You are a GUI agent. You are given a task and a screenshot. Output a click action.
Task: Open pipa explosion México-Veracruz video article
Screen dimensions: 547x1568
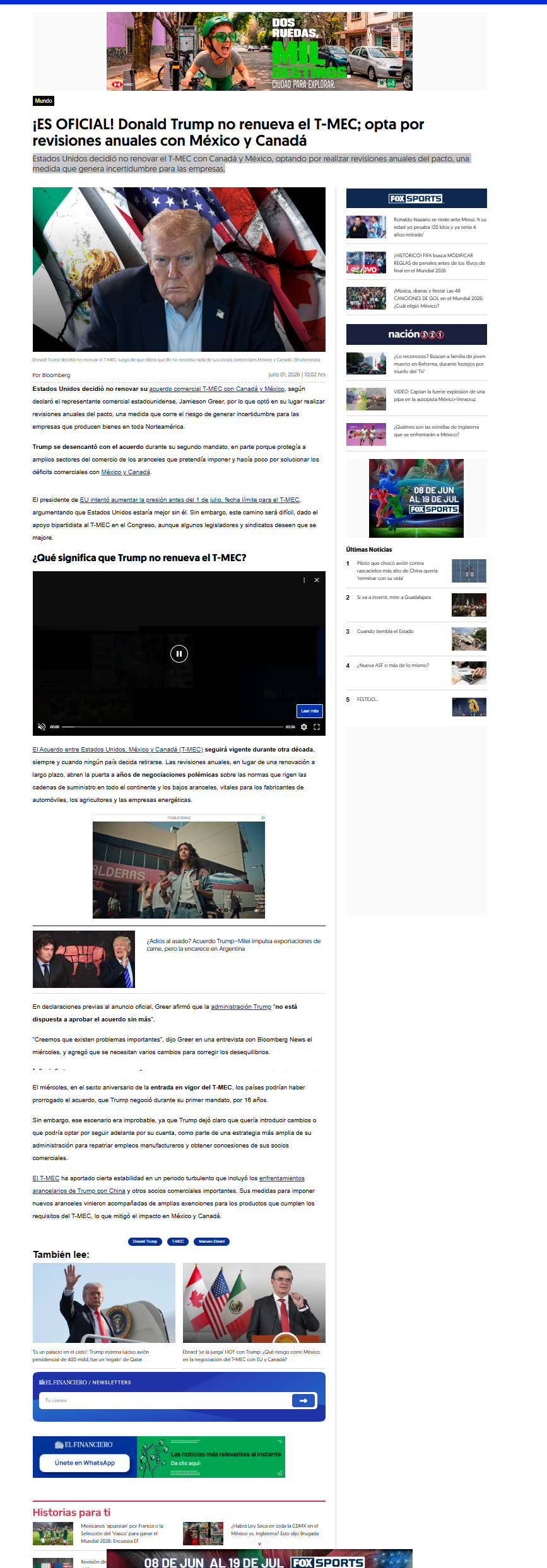pos(439,395)
